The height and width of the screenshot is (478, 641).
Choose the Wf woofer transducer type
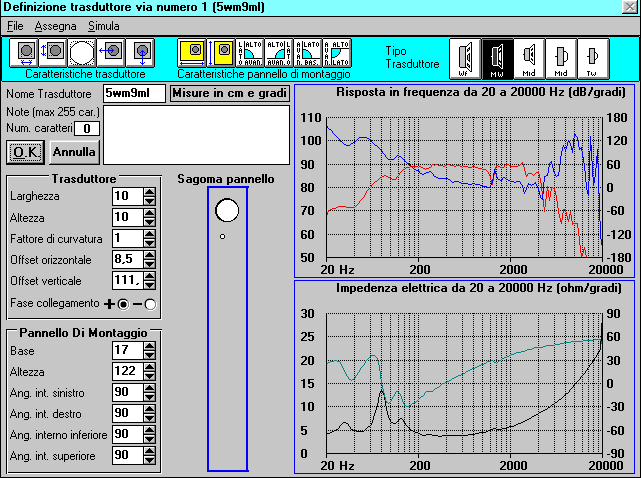(x=465, y=58)
